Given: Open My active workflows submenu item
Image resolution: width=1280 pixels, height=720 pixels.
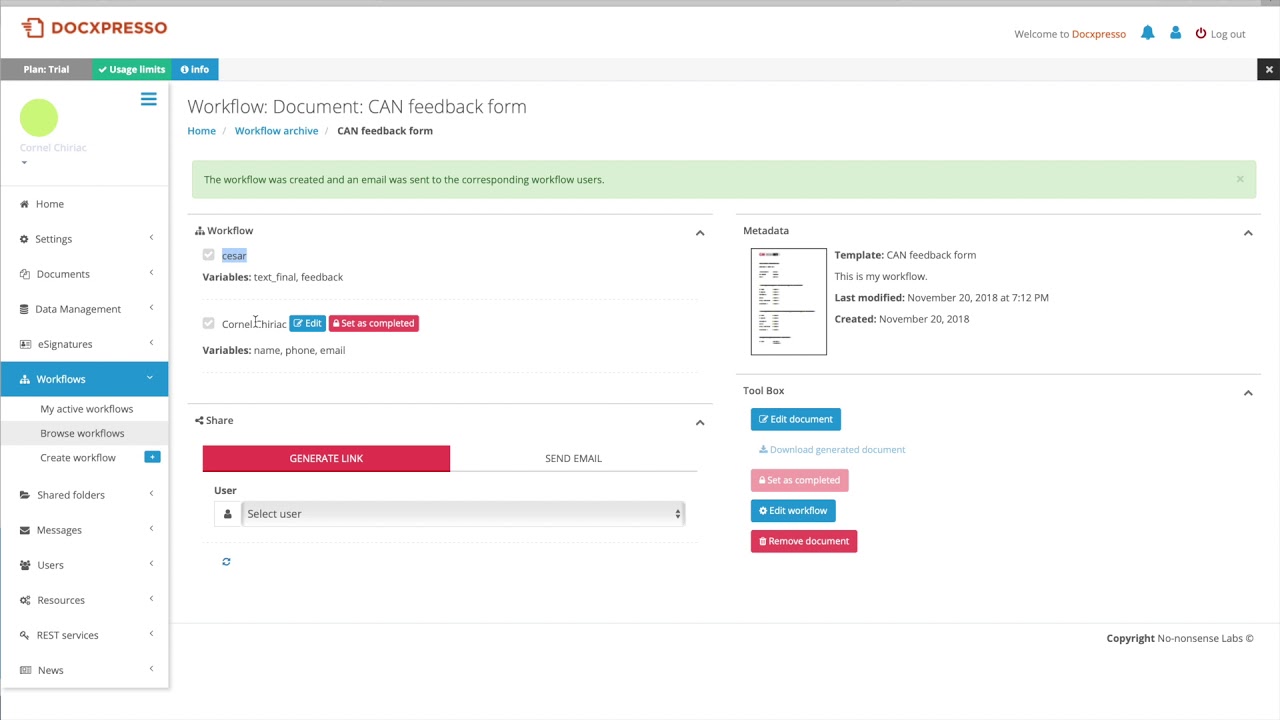Looking at the screenshot, I should click(x=86, y=409).
